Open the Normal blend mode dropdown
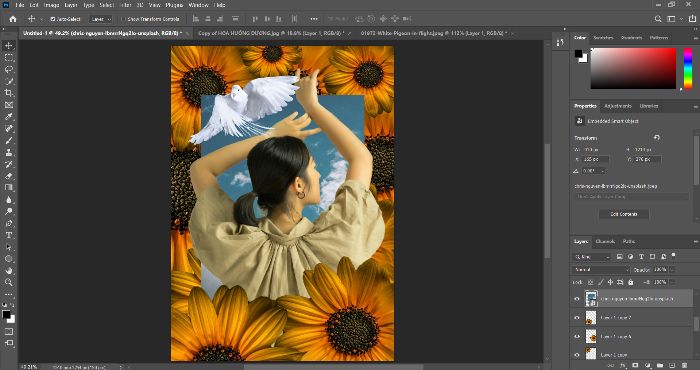Screen dimensions: 700x370 click(x=601, y=270)
